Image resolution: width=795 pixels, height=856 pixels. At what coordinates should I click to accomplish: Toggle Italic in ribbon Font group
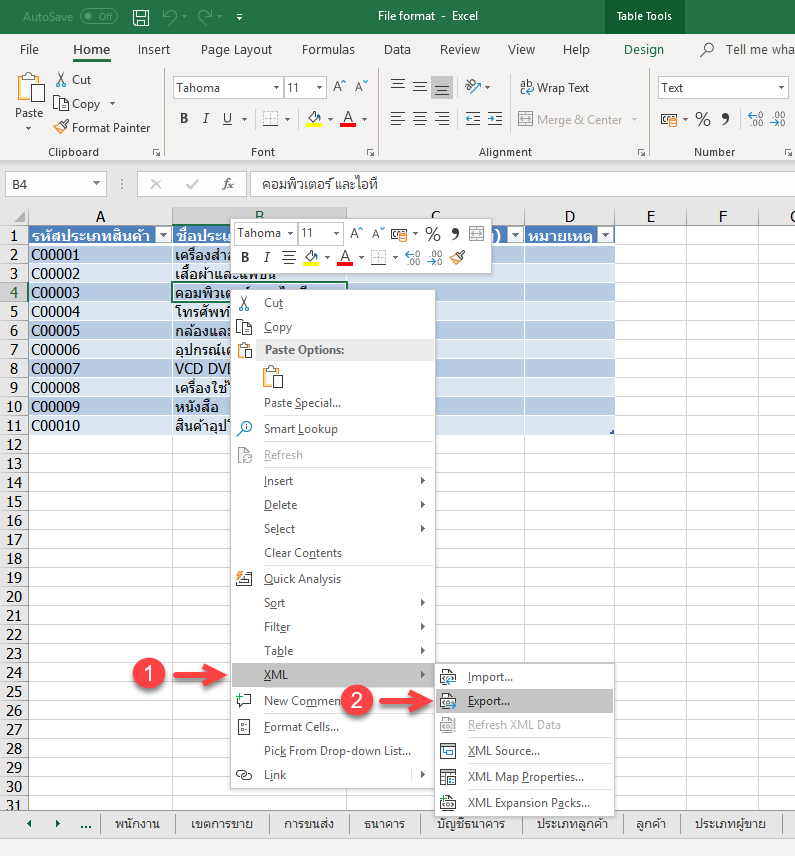206,118
